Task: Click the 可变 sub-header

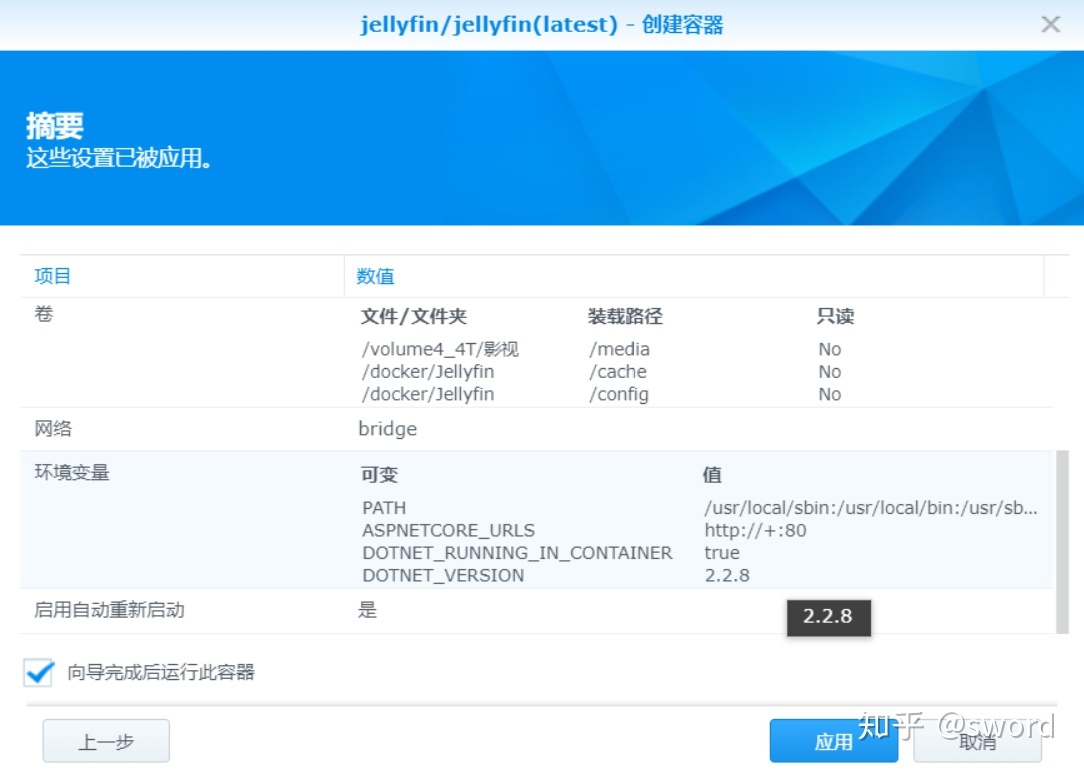Action: [x=380, y=474]
